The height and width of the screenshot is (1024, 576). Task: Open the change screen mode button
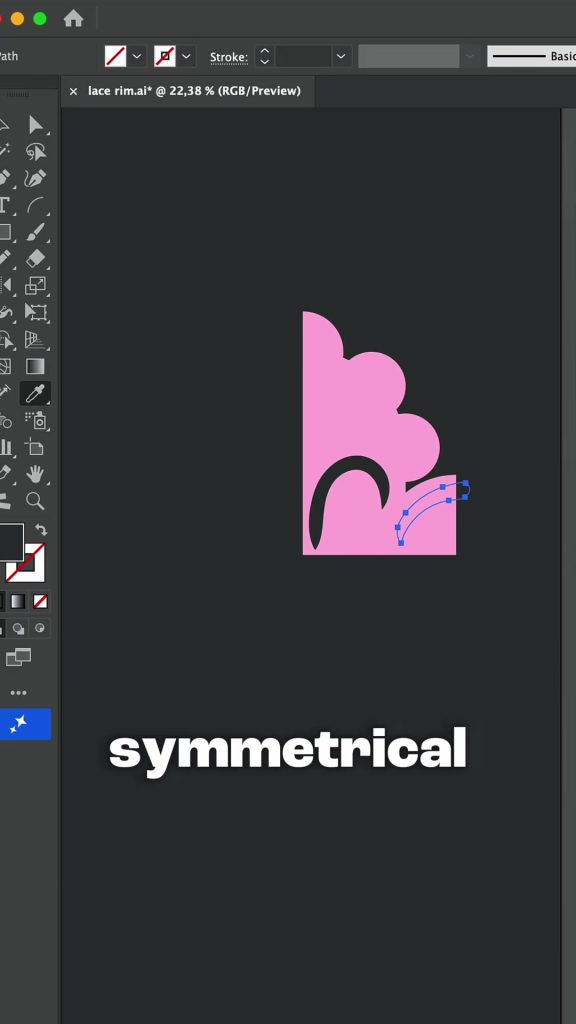tap(18, 657)
